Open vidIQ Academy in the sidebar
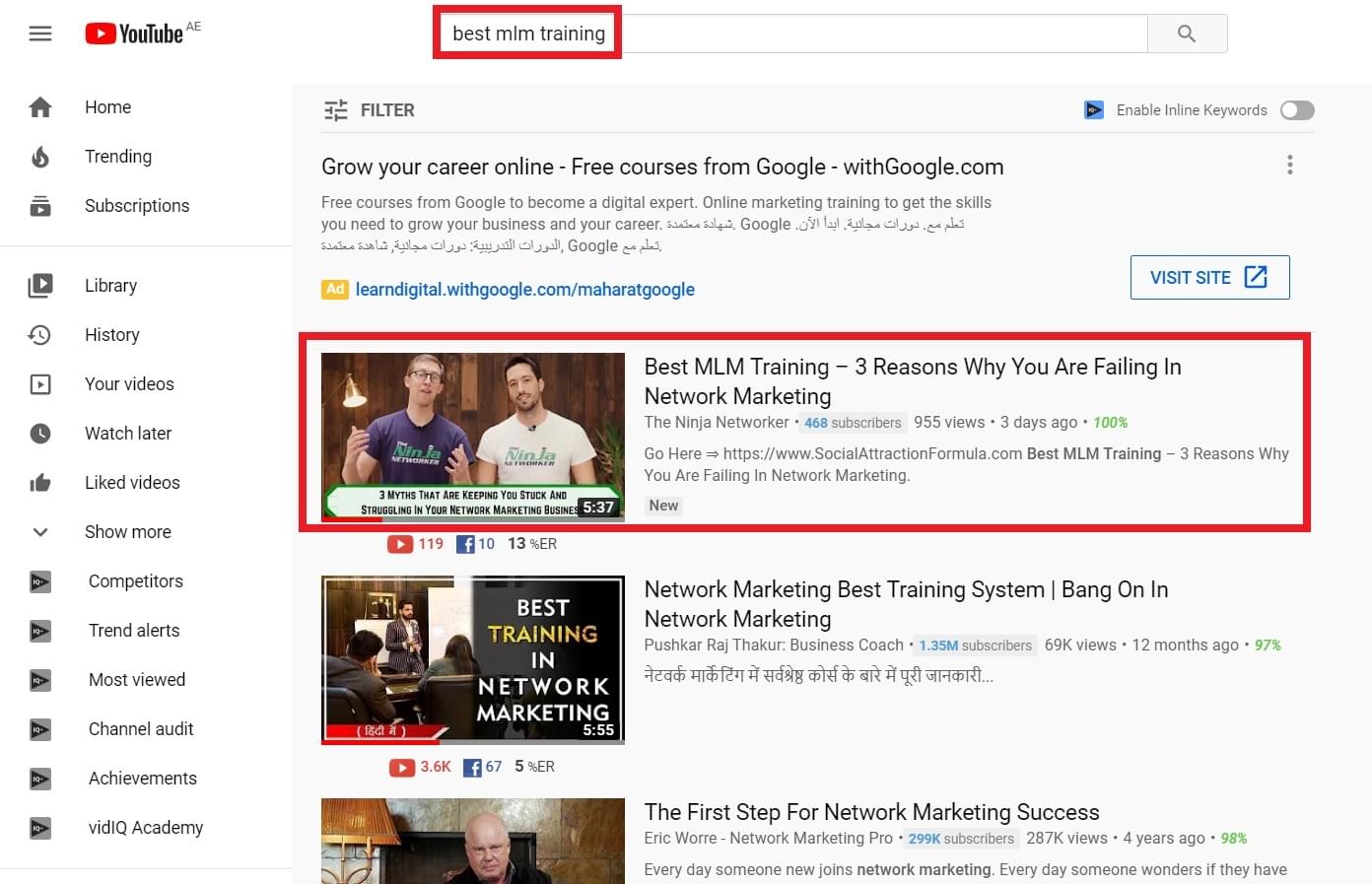 pyautogui.click(x=146, y=828)
